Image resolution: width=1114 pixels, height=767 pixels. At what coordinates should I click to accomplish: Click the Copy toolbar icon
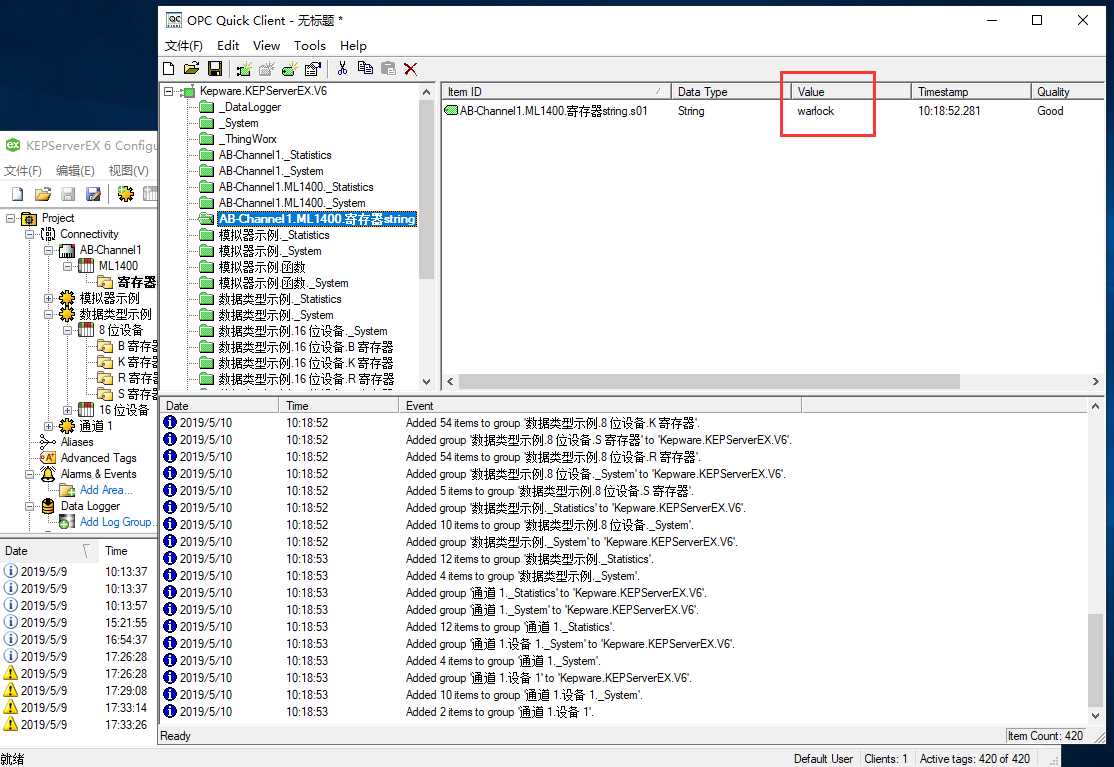(365, 69)
